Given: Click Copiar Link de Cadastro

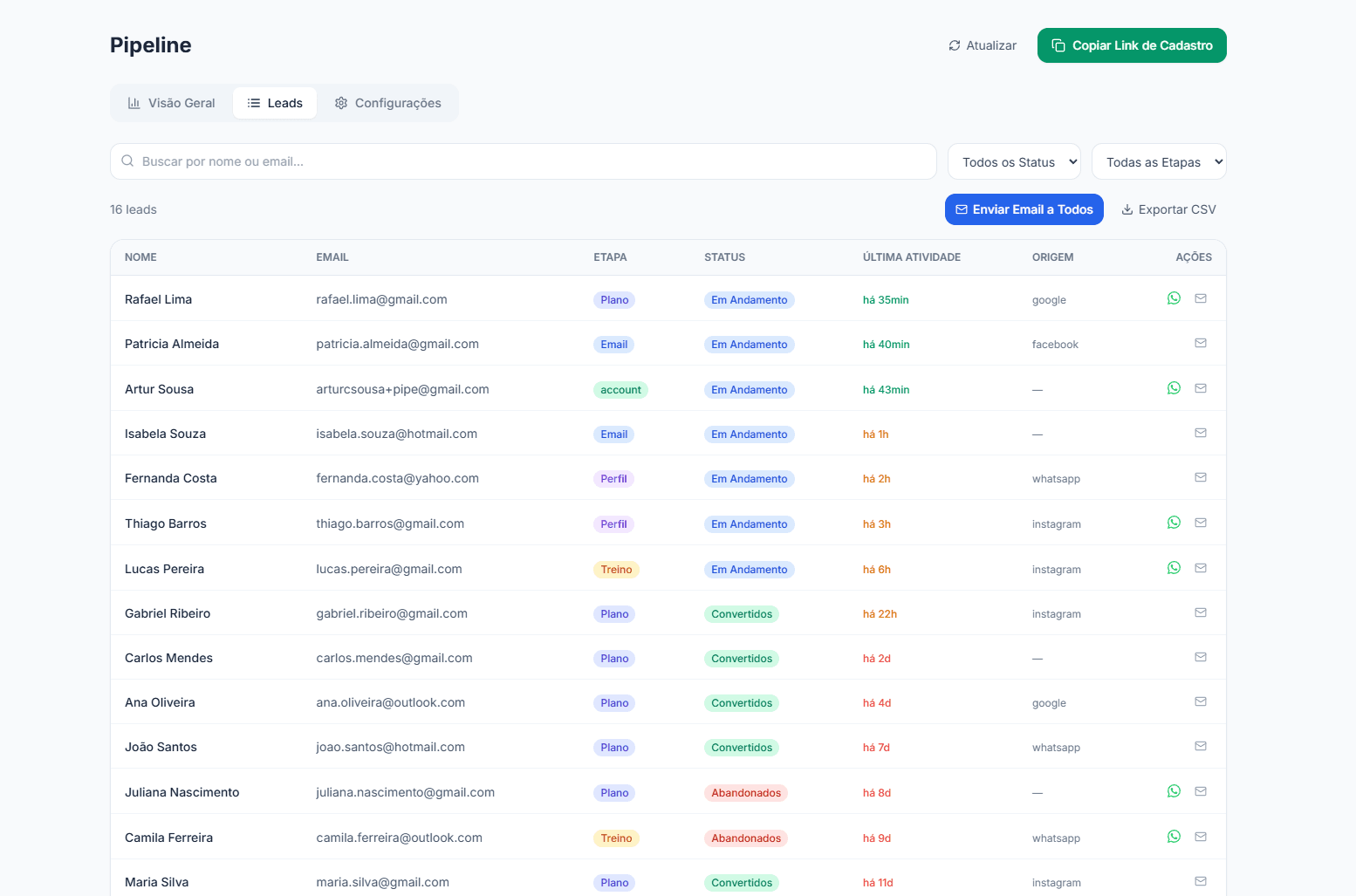Looking at the screenshot, I should point(1132,44).
